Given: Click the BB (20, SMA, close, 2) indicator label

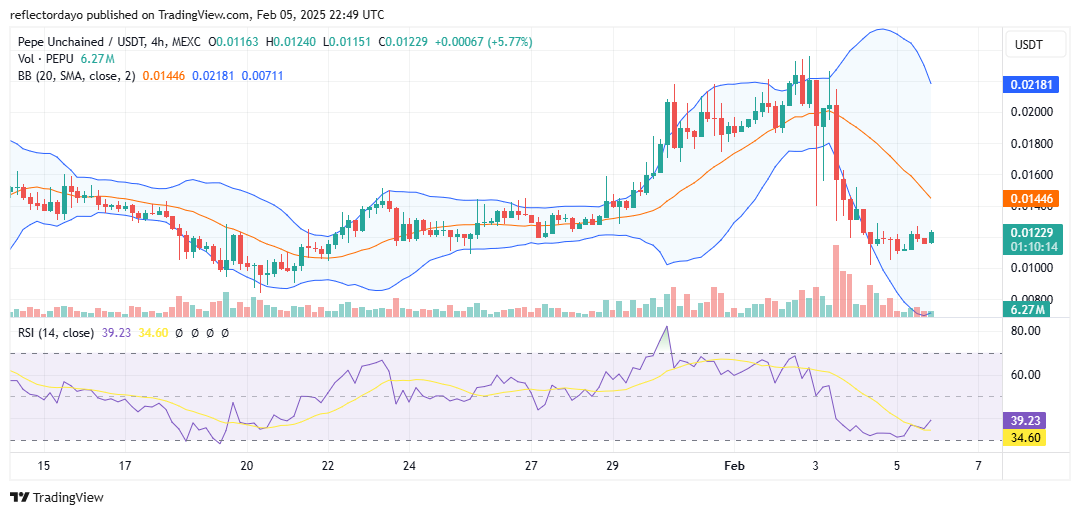Looking at the screenshot, I should (x=76, y=76).
